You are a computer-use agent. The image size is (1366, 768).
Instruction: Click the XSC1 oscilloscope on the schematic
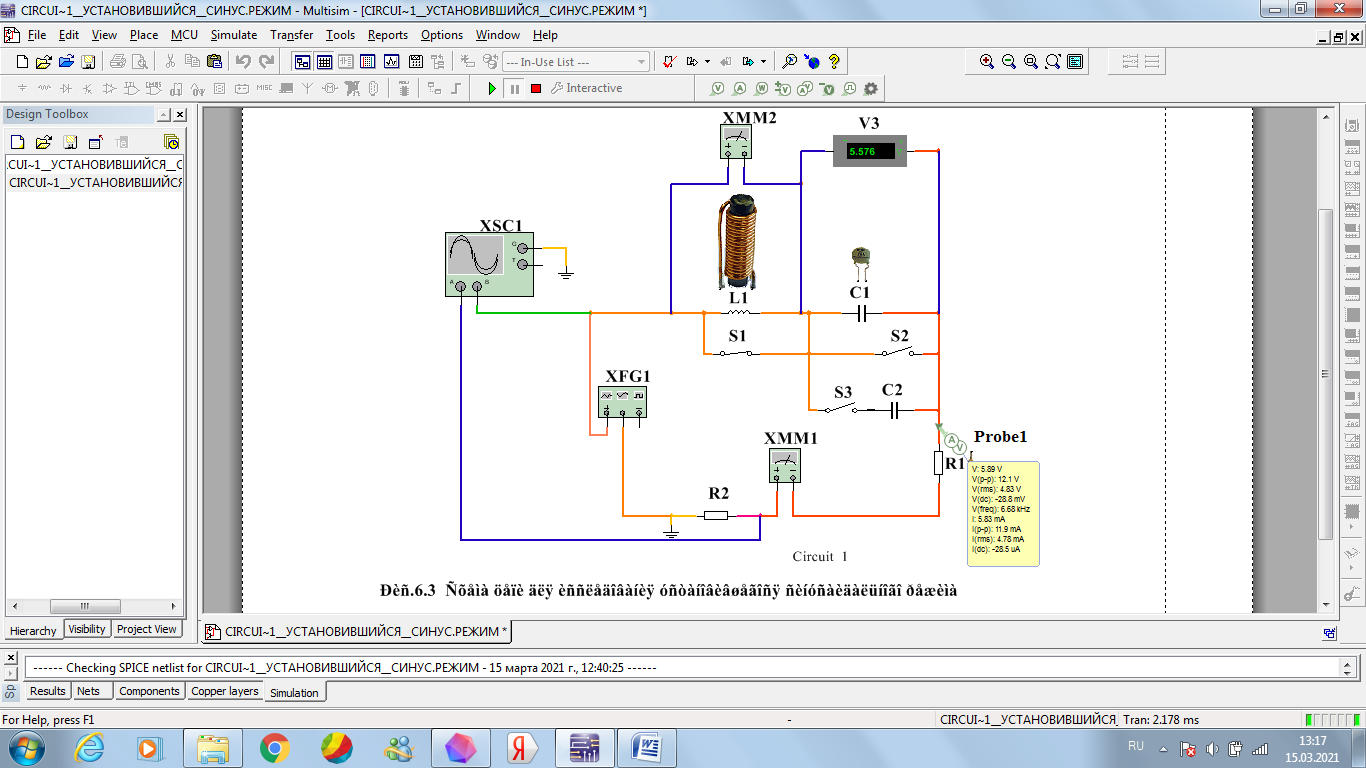point(489,264)
